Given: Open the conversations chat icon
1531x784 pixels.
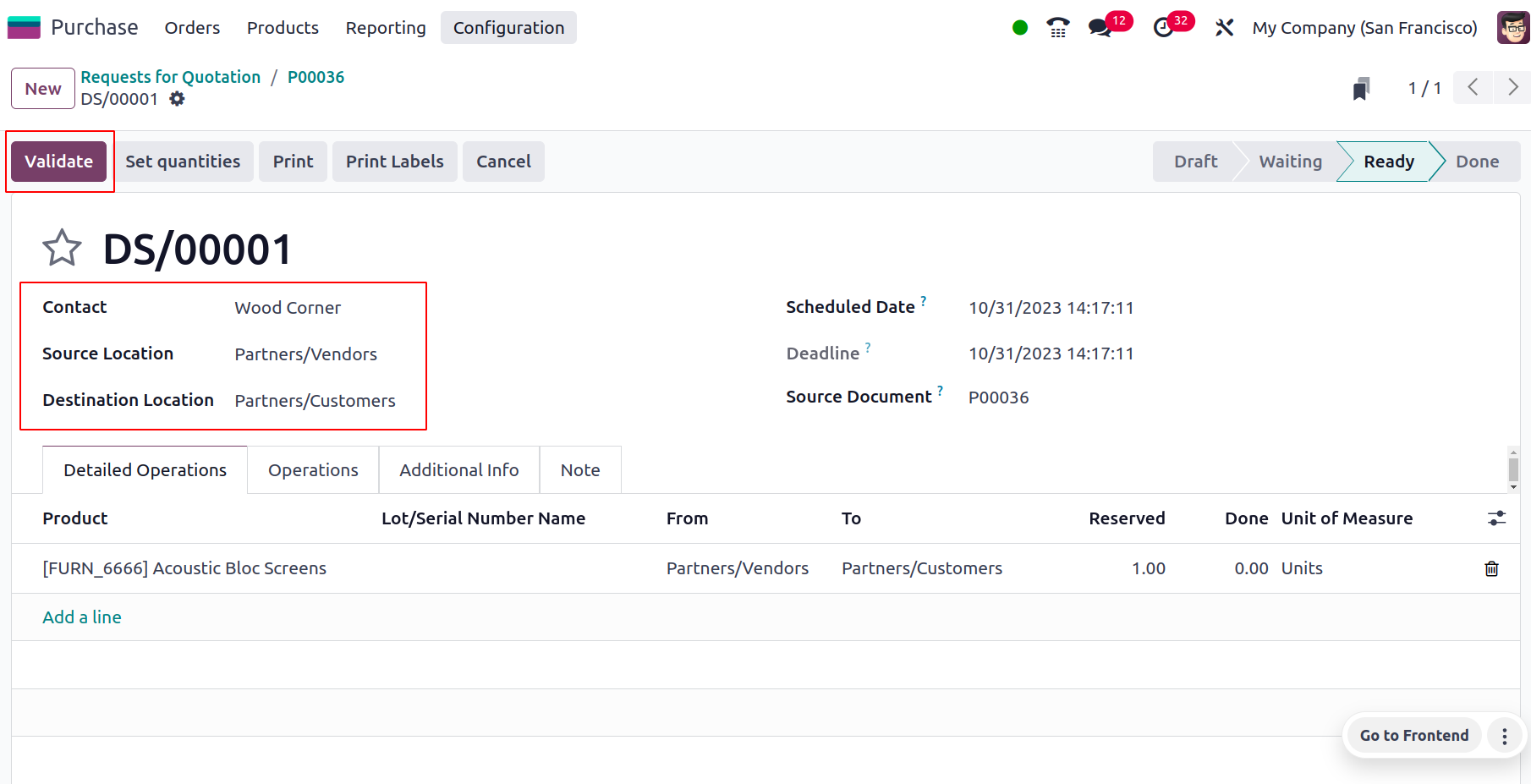Looking at the screenshot, I should tap(1100, 28).
